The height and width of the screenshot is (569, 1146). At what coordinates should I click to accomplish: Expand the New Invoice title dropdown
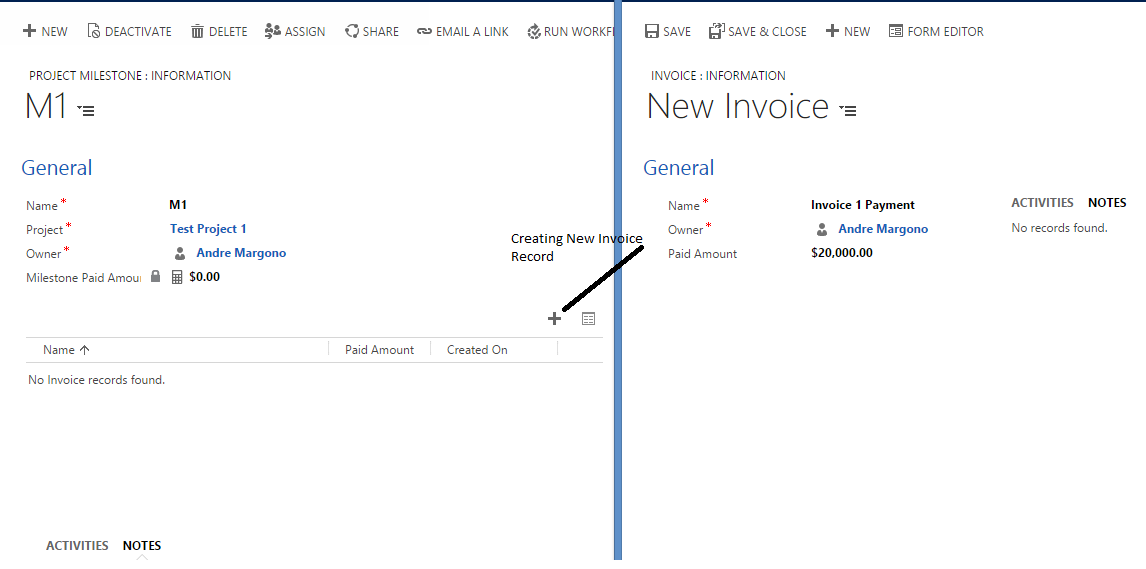click(848, 110)
